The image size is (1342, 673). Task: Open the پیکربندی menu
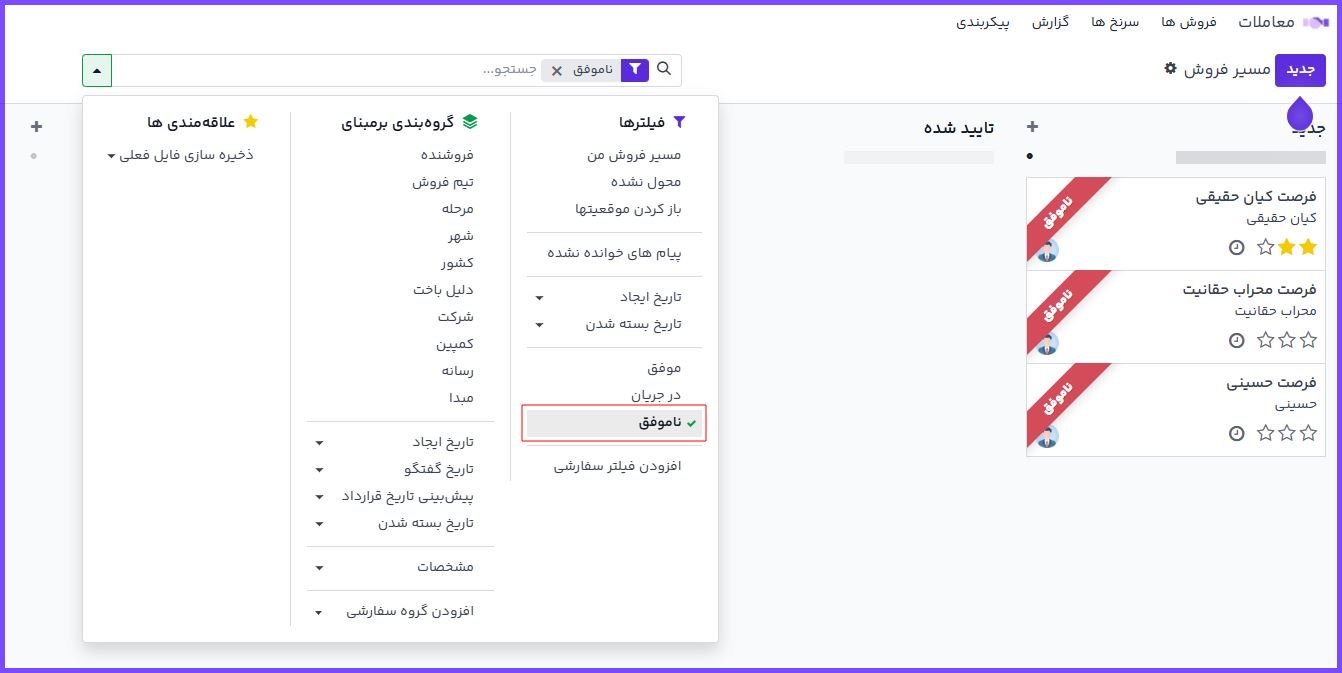coord(983,22)
